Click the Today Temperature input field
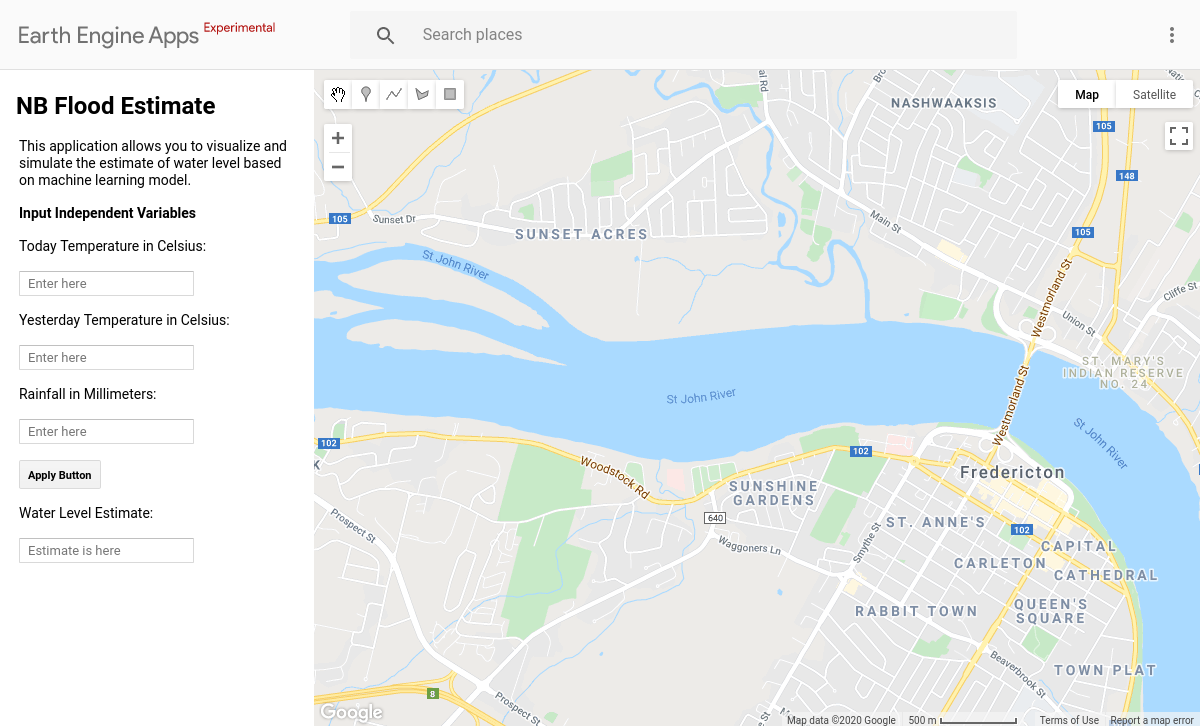 coord(106,283)
